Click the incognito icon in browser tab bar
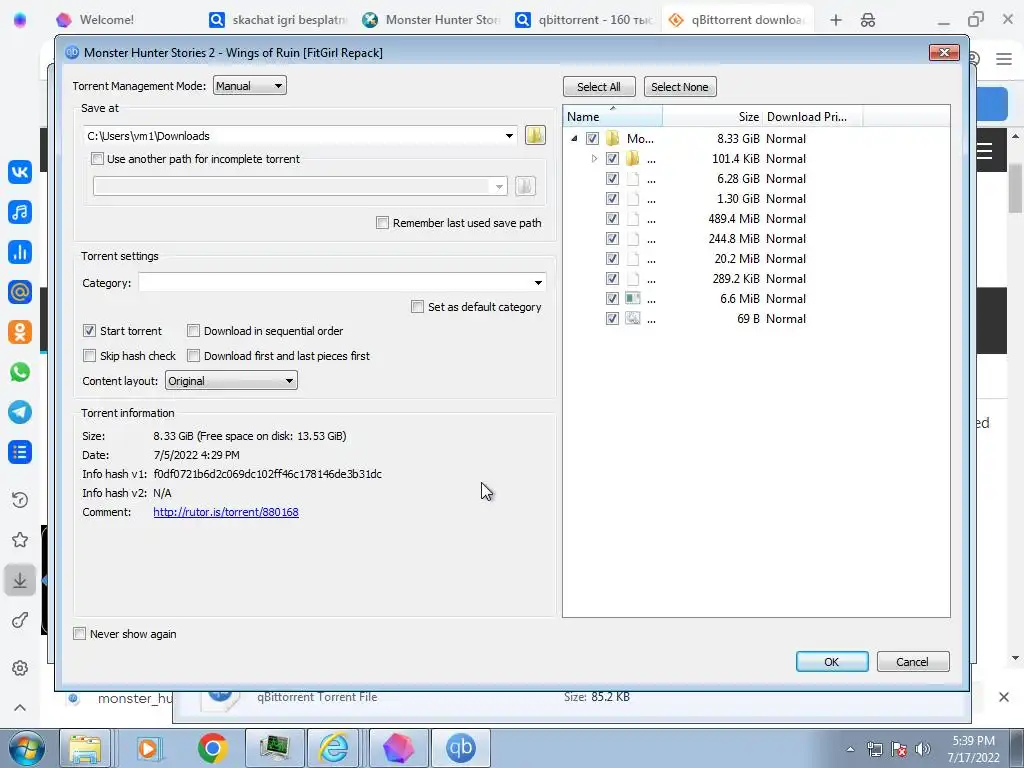 point(868,20)
